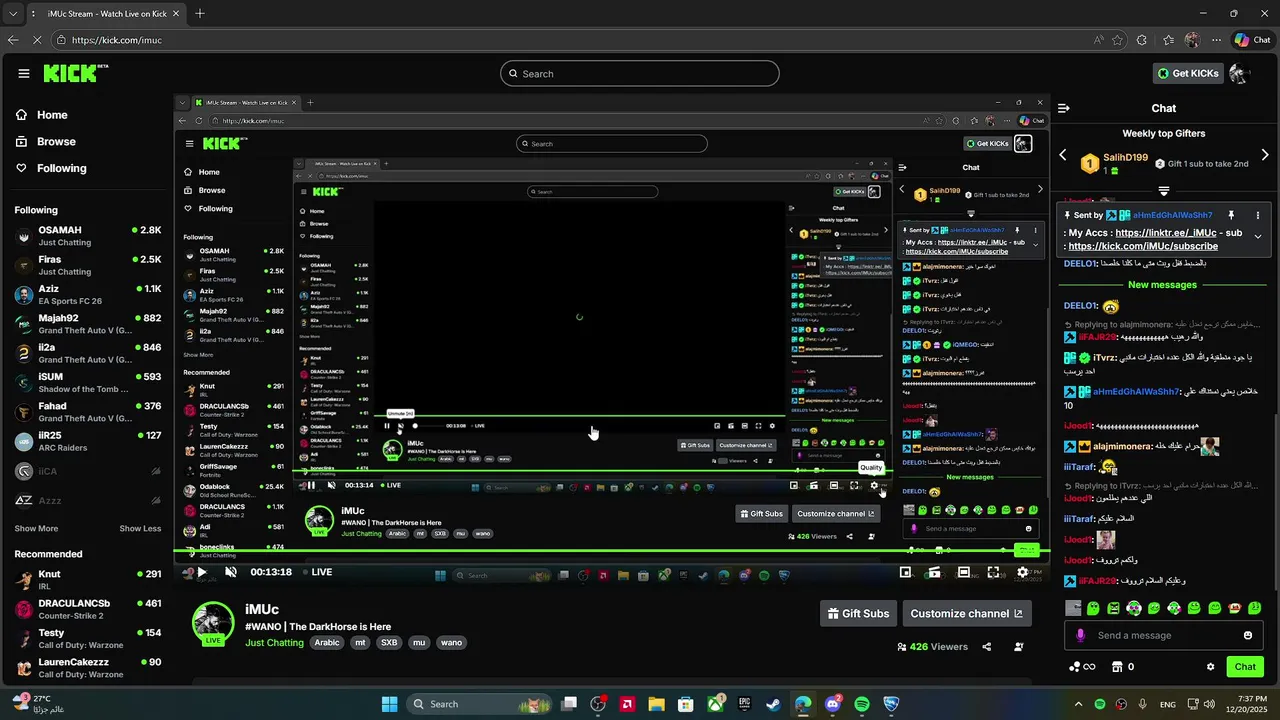Open chat settings gear next to the Chat button

1210,667
